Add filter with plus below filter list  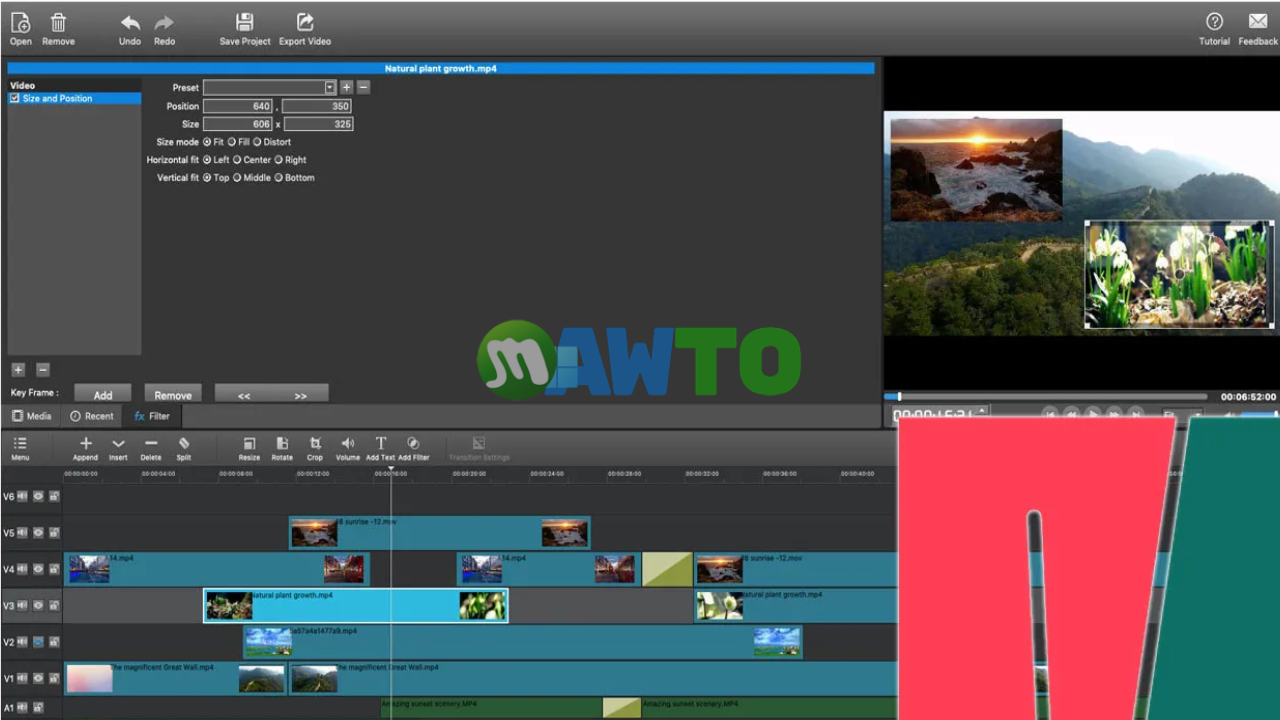coord(18,370)
